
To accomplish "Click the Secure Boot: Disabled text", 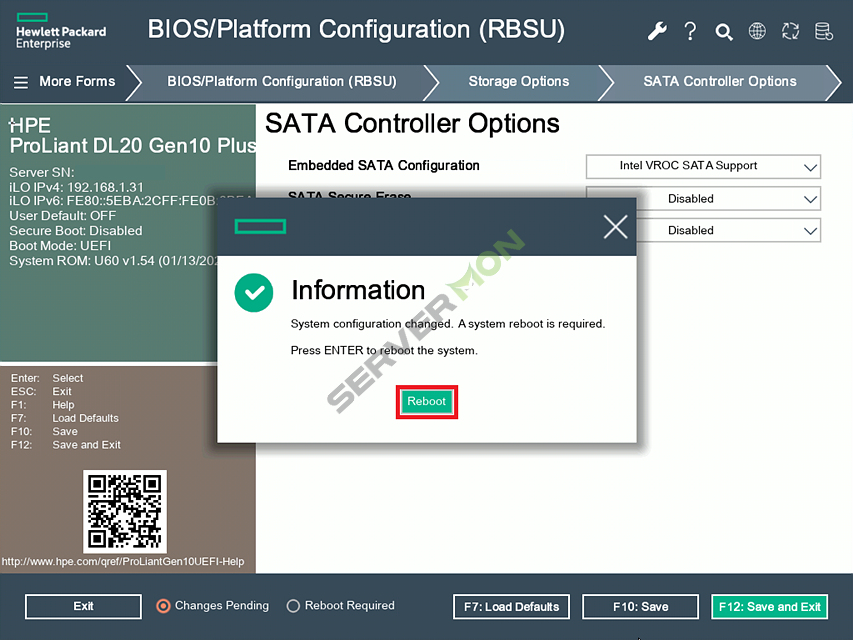I will [76, 231].
